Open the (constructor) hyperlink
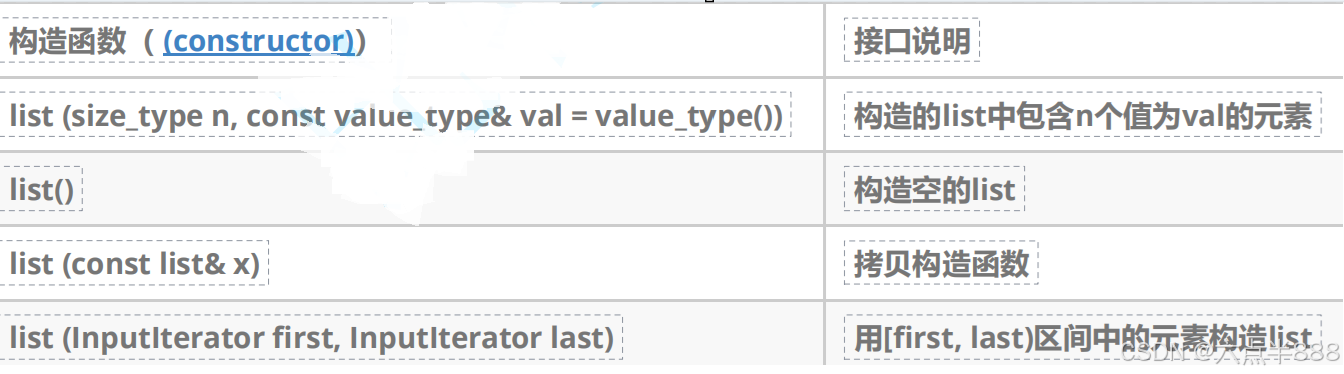The height and width of the screenshot is (374, 1344). click(259, 41)
